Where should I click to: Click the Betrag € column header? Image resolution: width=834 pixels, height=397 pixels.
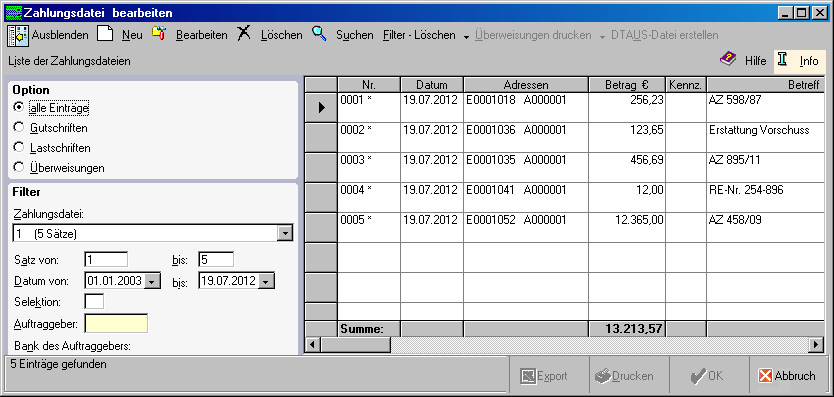627,85
